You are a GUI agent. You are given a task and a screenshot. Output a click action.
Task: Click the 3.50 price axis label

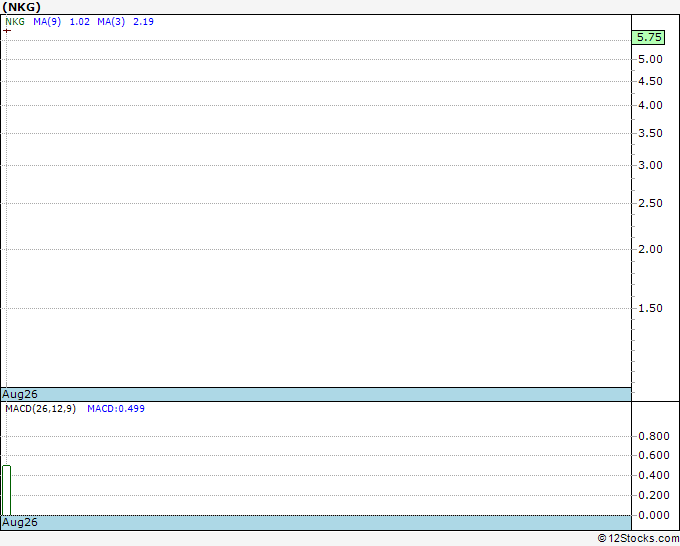pos(650,133)
